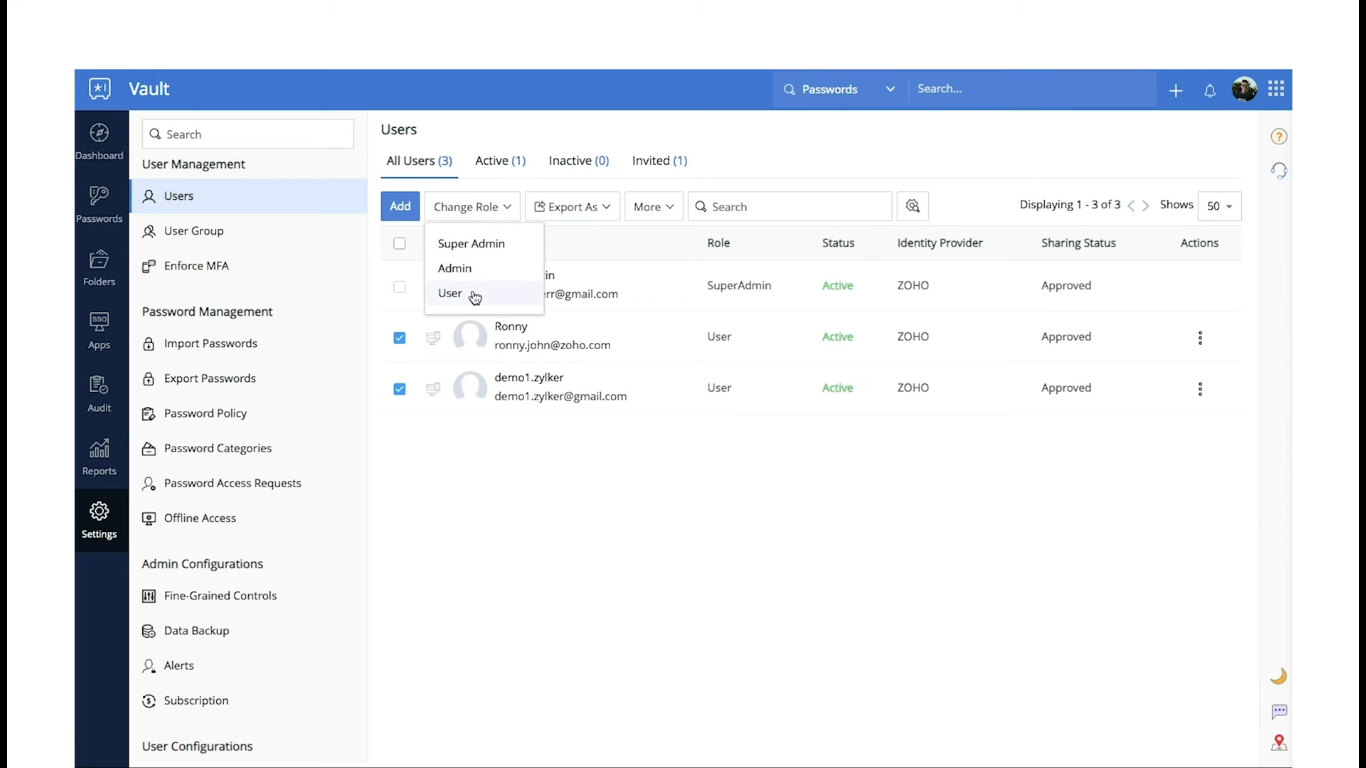Select User role option
This screenshot has height=768, width=1366.
click(484, 293)
